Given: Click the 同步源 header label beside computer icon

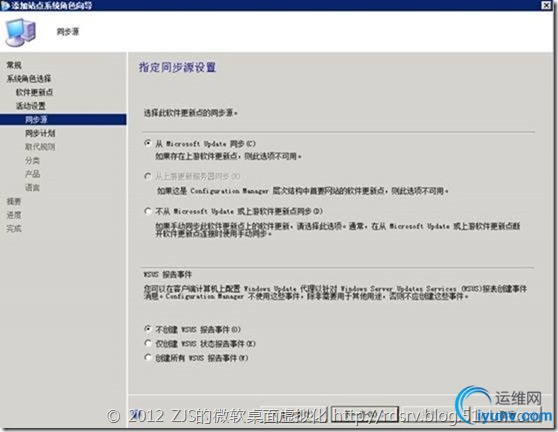Looking at the screenshot, I should (x=68, y=32).
